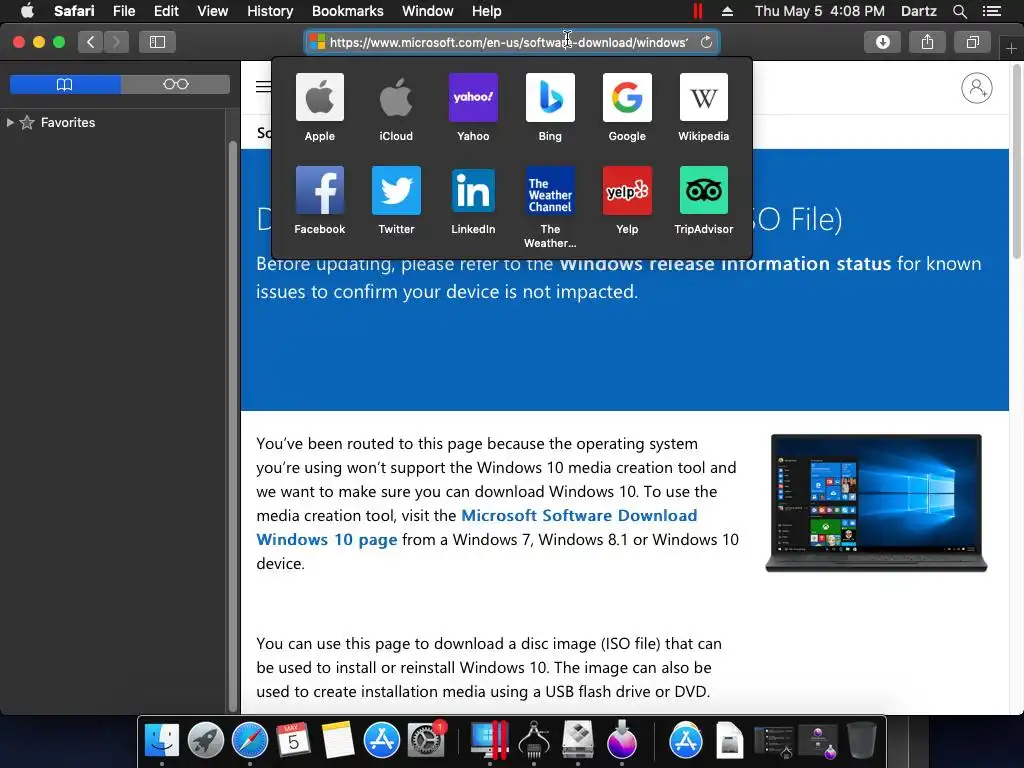The image size is (1024, 768).
Task: Open Trash in the Dock
Action: coord(861,740)
